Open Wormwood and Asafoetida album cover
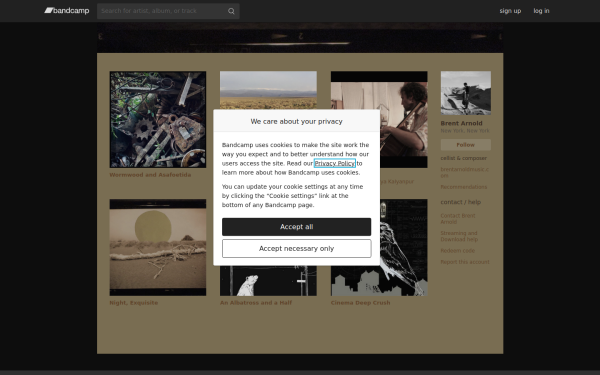 coord(158,119)
